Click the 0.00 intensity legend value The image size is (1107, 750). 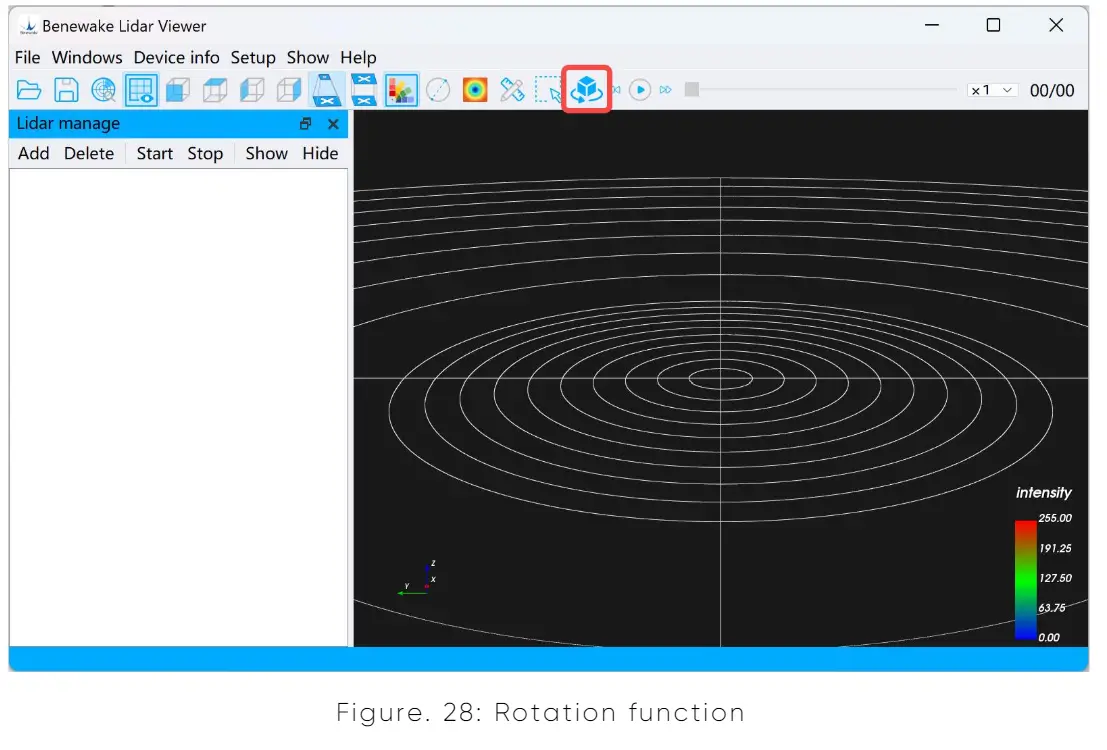[1048, 637]
